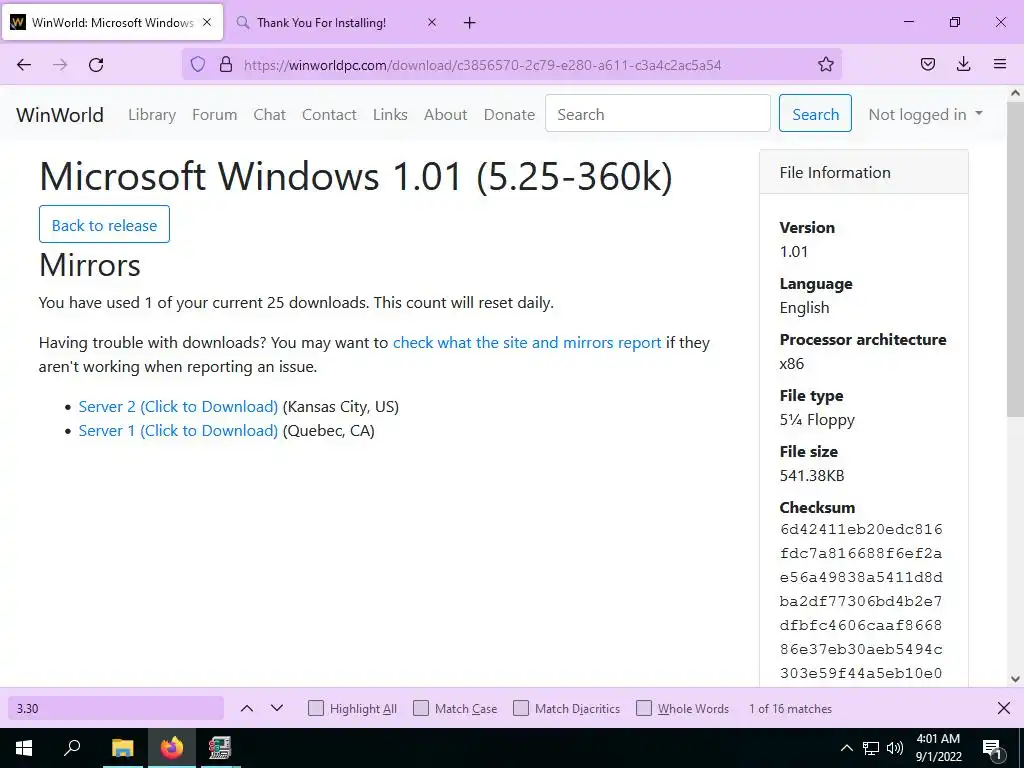1024x768 pixels.
Task: Open the notification center
Action: click(992, 749)
